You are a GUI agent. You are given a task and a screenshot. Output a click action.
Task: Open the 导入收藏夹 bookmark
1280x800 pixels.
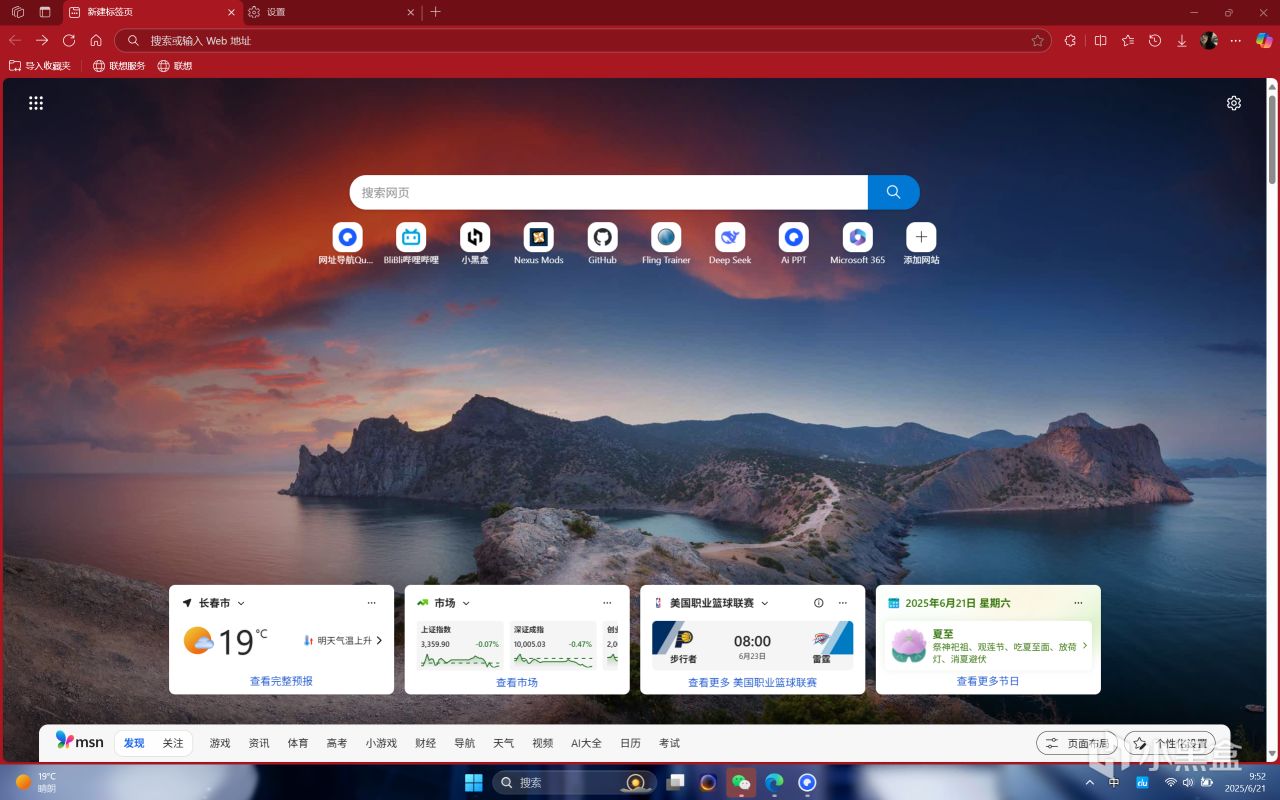click(x=40, y=66)
